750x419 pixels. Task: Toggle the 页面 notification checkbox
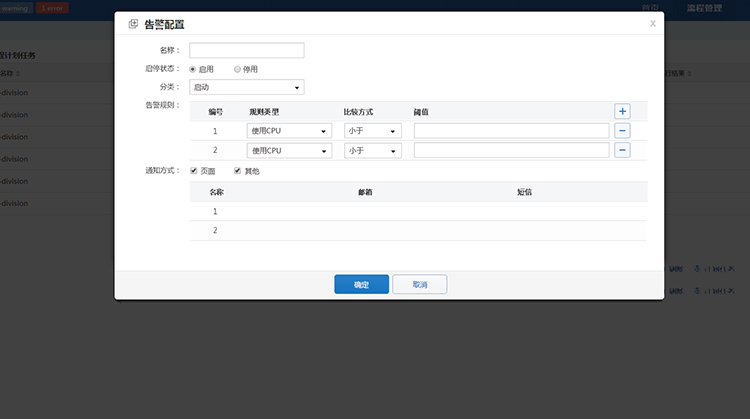pyautogui.click(x=194, y=171)
